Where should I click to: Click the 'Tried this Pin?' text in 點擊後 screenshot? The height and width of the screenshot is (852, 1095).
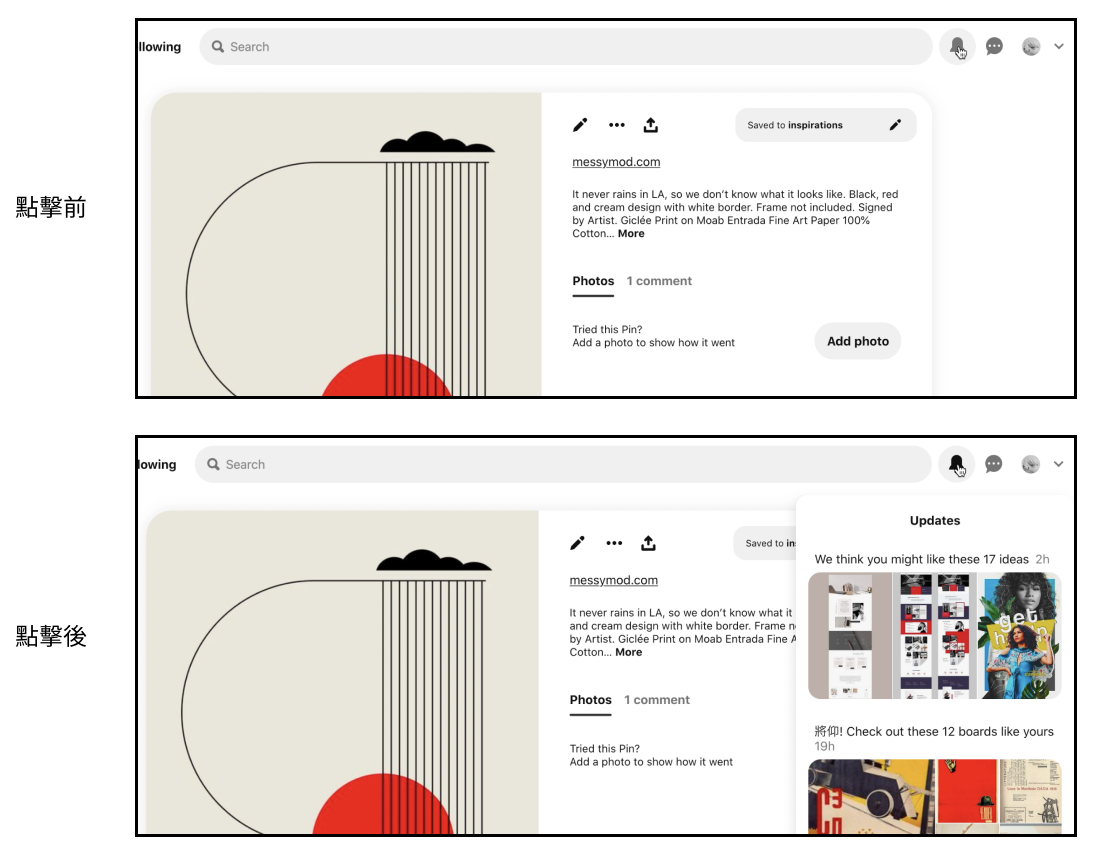tap(605, 749)
